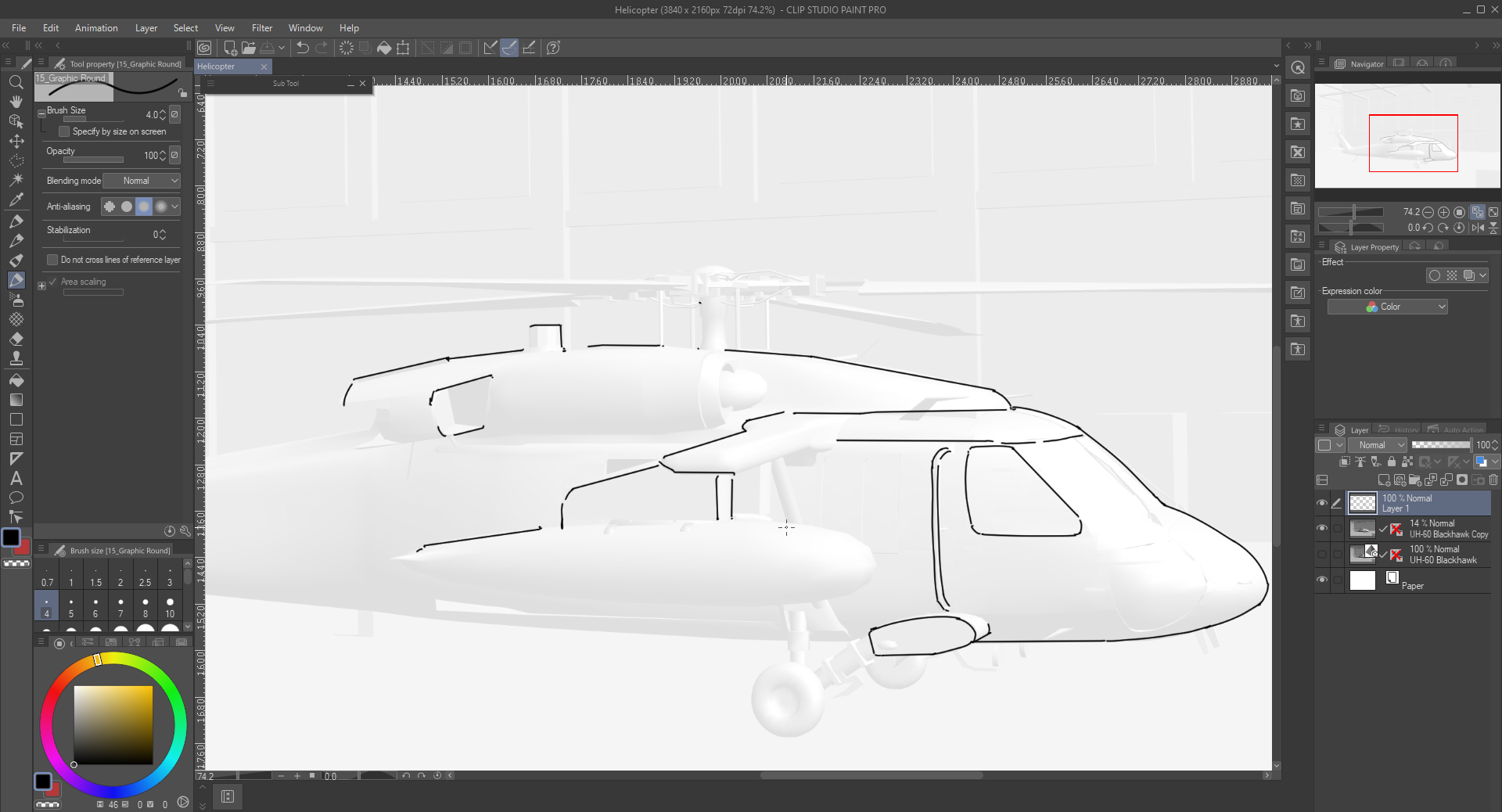1502x812 pixels.
Task: Click the Lock Layer padlock icon
Action: pos(1392,462)
